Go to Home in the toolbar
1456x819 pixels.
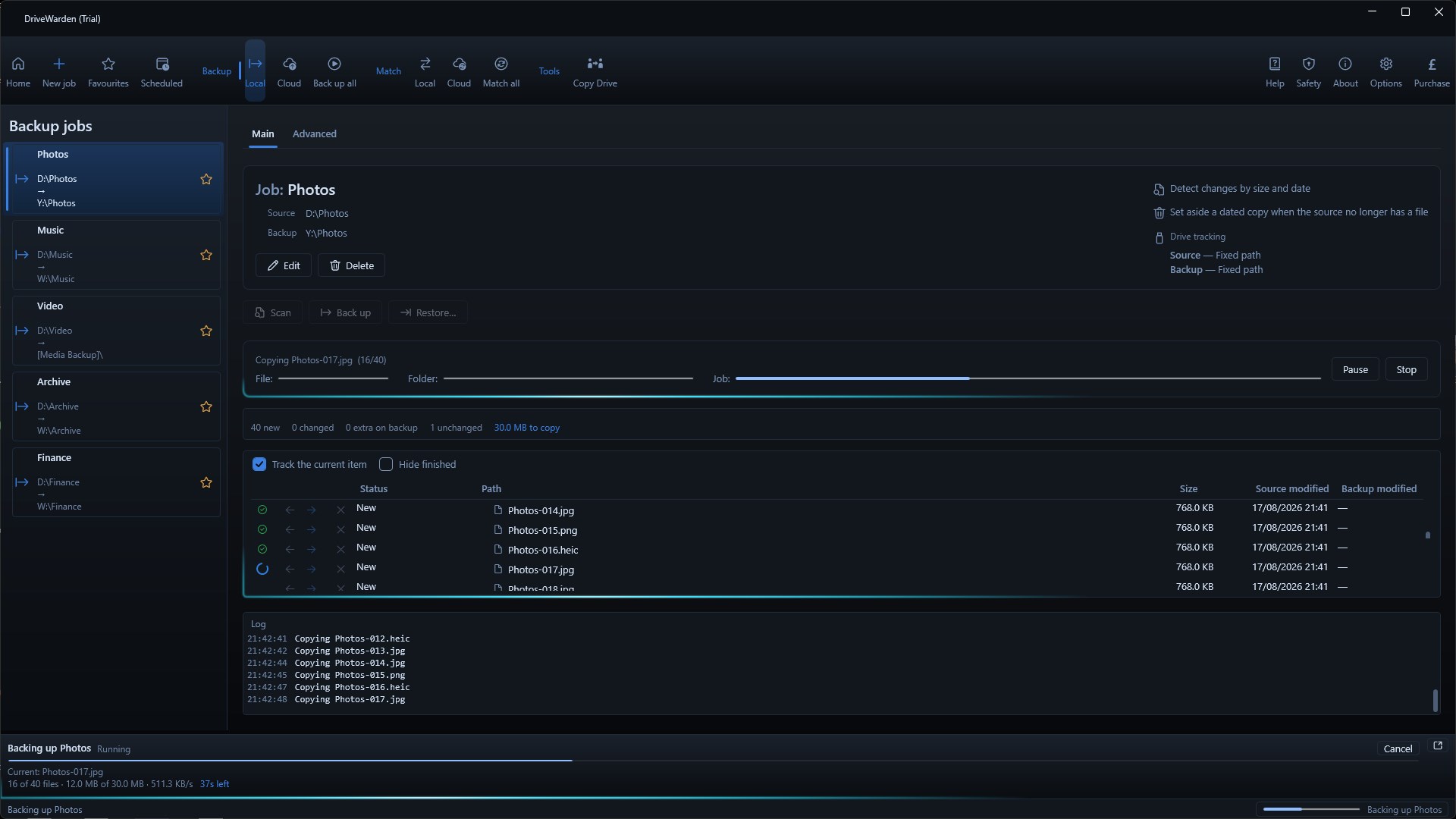18,72
